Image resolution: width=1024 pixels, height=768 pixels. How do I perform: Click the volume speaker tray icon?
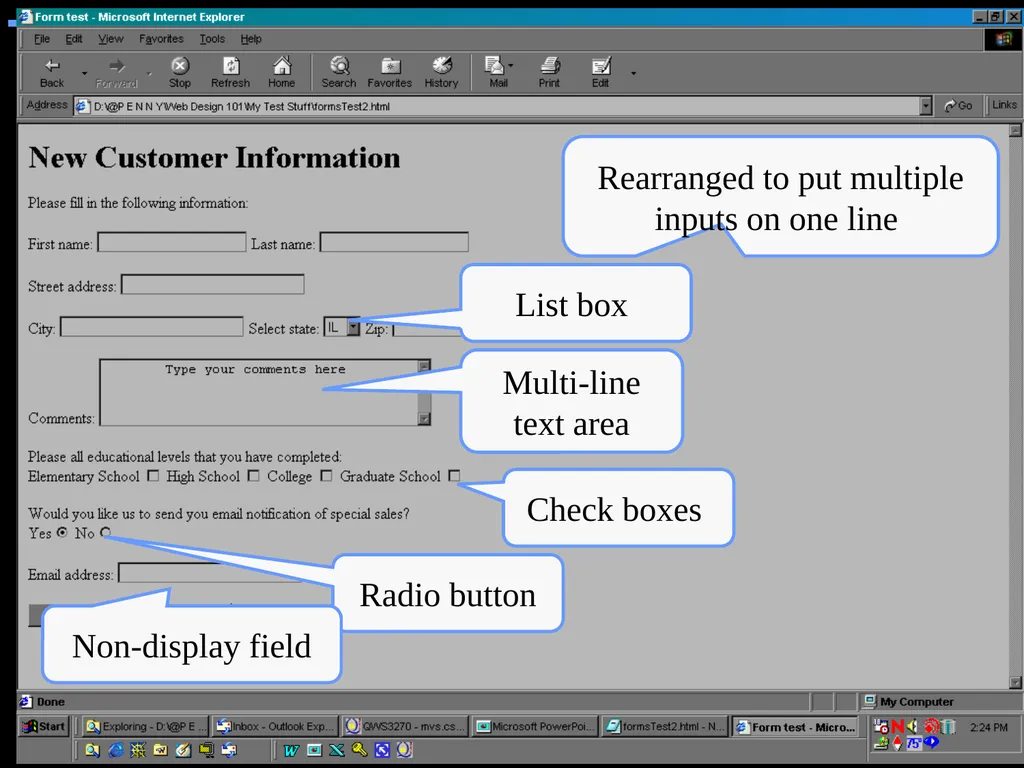pyautogui.click(x=912, y=726)
